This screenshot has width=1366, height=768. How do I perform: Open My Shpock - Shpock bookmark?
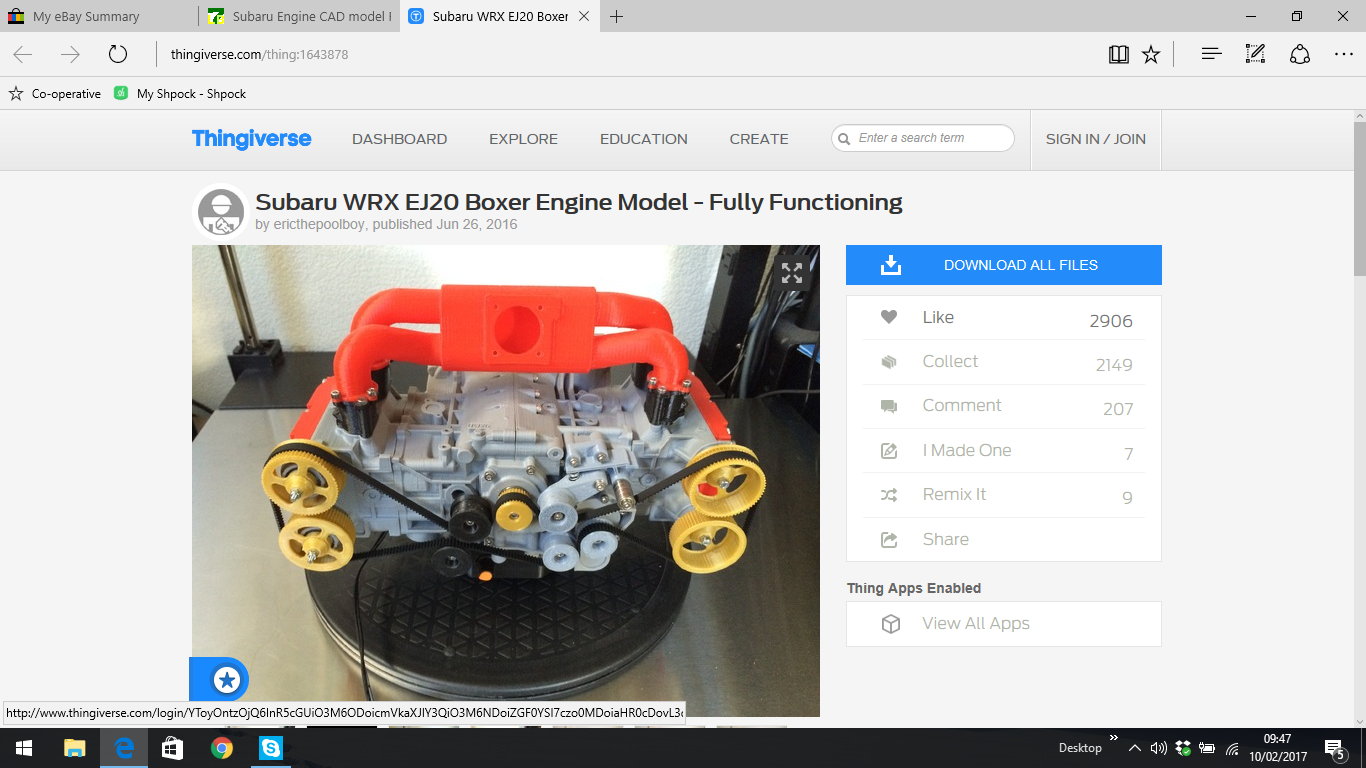(x=180, y=93)
